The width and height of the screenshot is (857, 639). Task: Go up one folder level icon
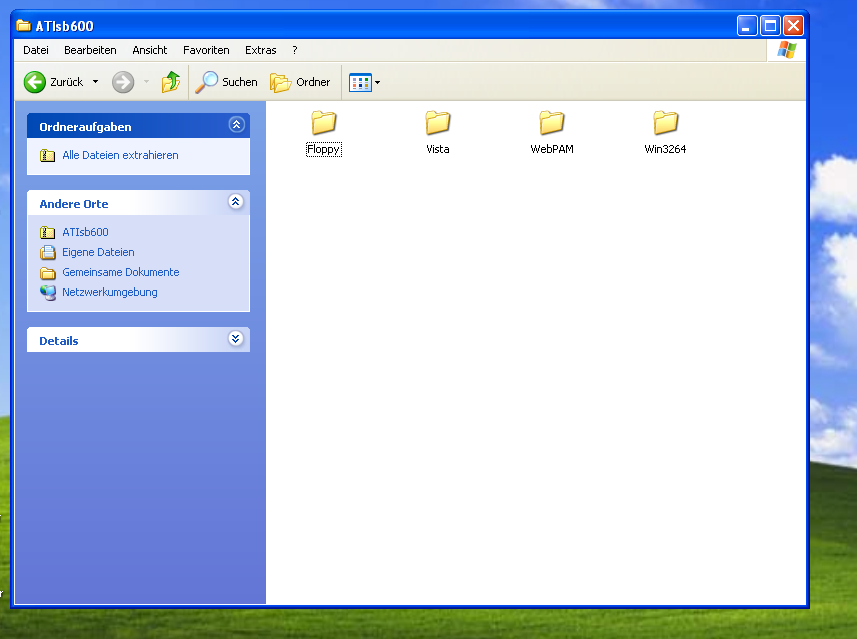pyautogui.click(x=171, y=83)
